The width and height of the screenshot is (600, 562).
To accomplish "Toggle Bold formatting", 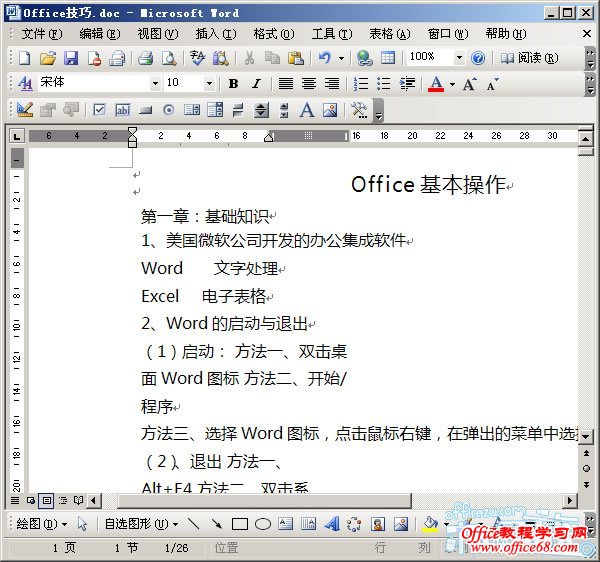I will pos(233,83).
